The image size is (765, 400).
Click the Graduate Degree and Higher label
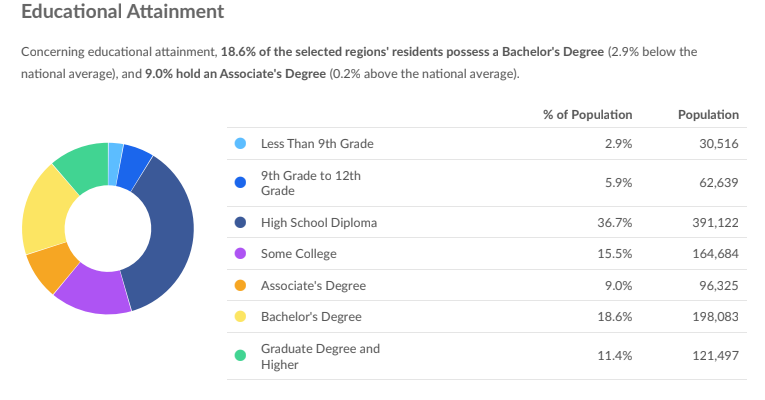click(321, 356)
